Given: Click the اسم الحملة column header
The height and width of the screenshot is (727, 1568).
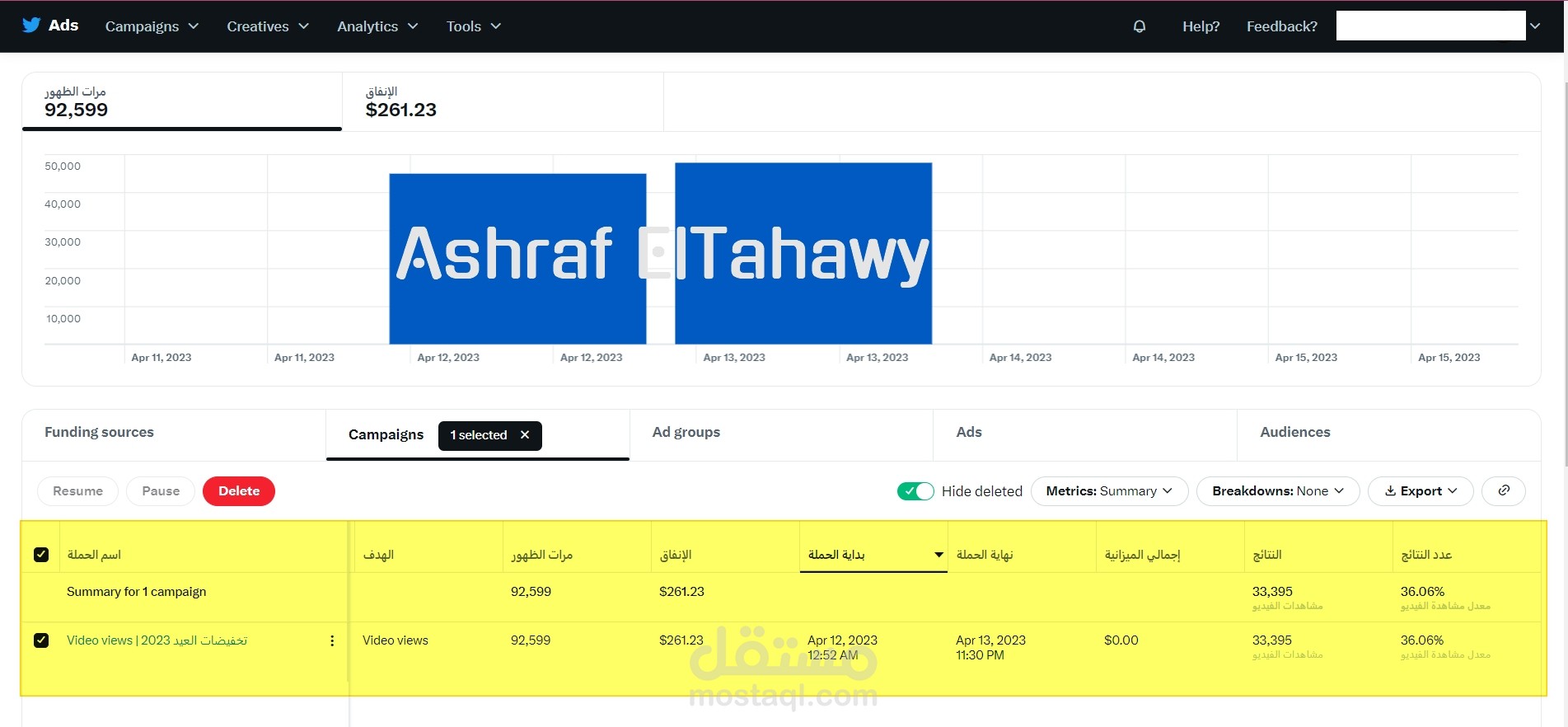Looking at the screenshot, I should coord(94,555).
